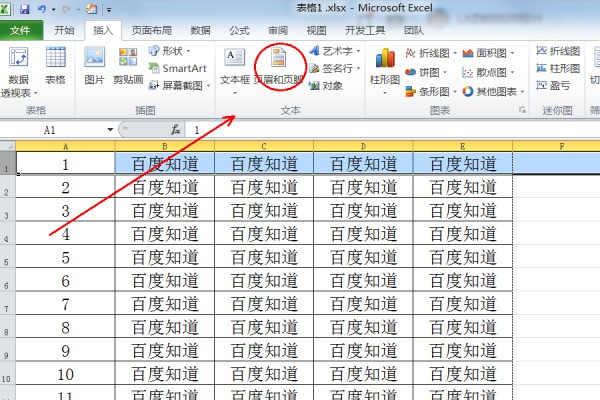The image size is (600, 400).
Task: Insert a 图片 picture
Action: pyautogui.click(x=95, y=65)
